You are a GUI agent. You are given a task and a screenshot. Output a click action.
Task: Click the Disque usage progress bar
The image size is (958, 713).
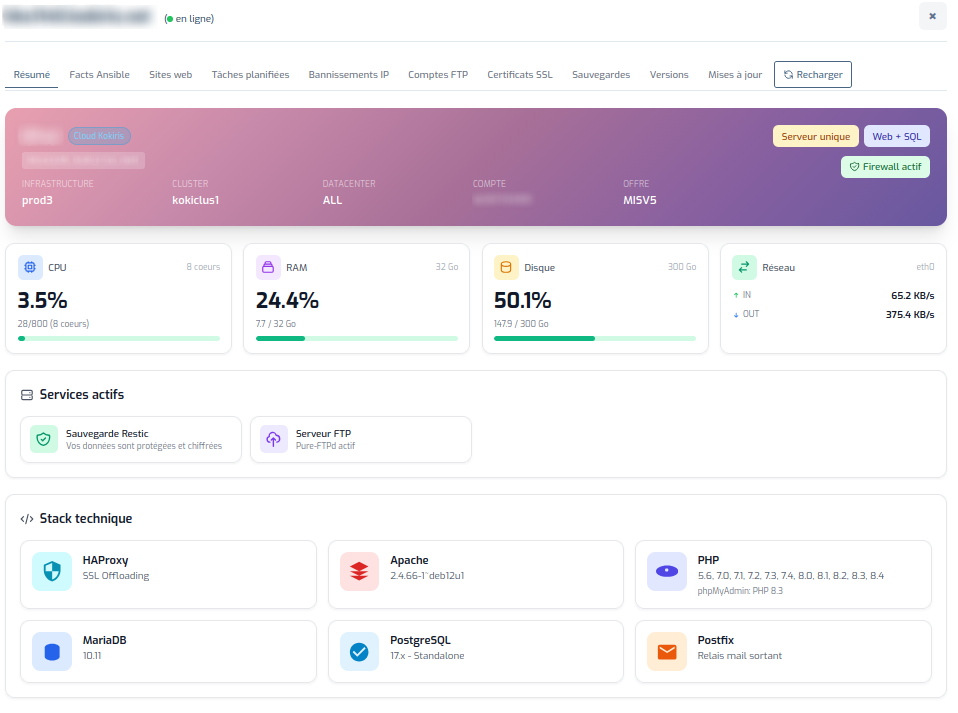click(594, 338)
